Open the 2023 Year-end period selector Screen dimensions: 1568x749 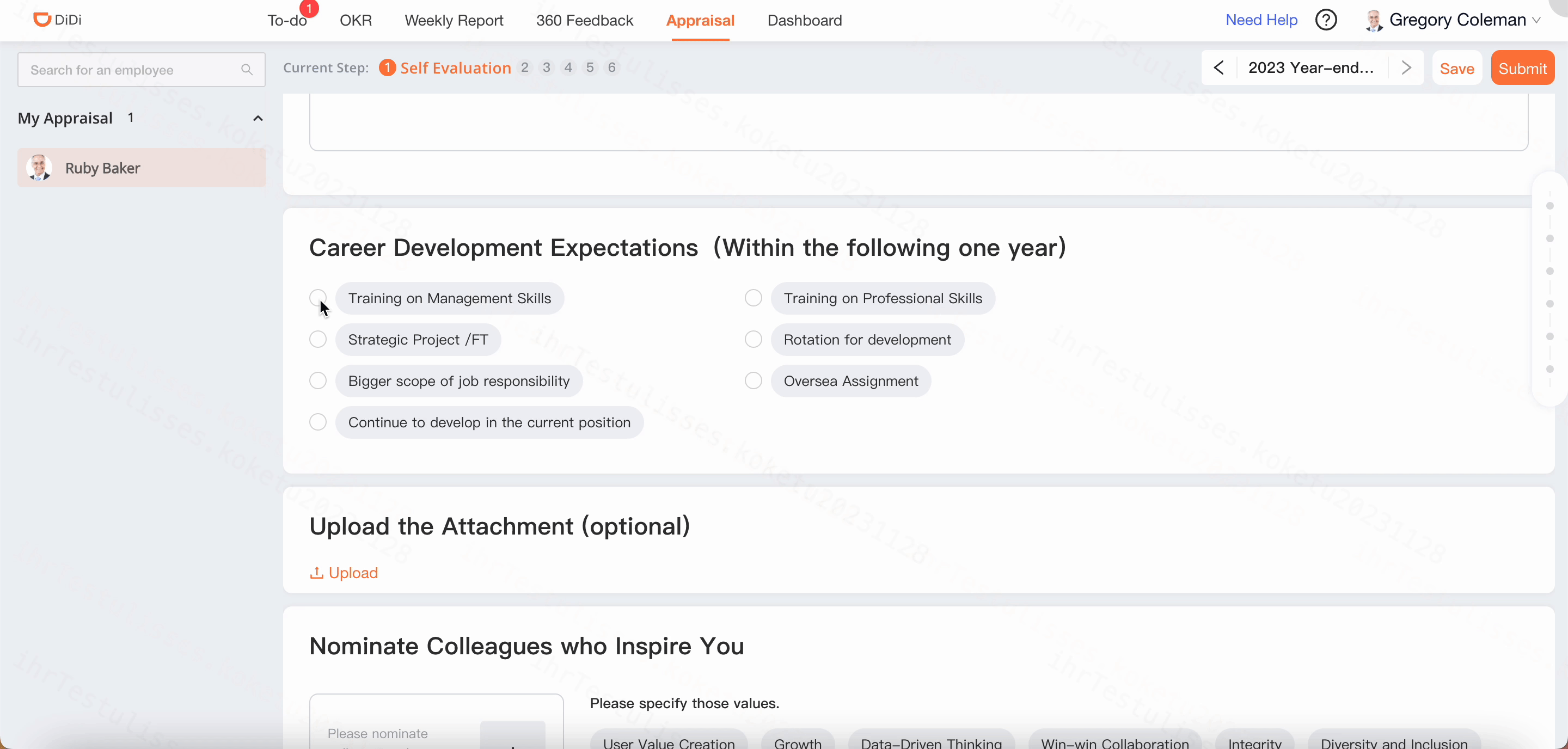tap(1311, 67)
